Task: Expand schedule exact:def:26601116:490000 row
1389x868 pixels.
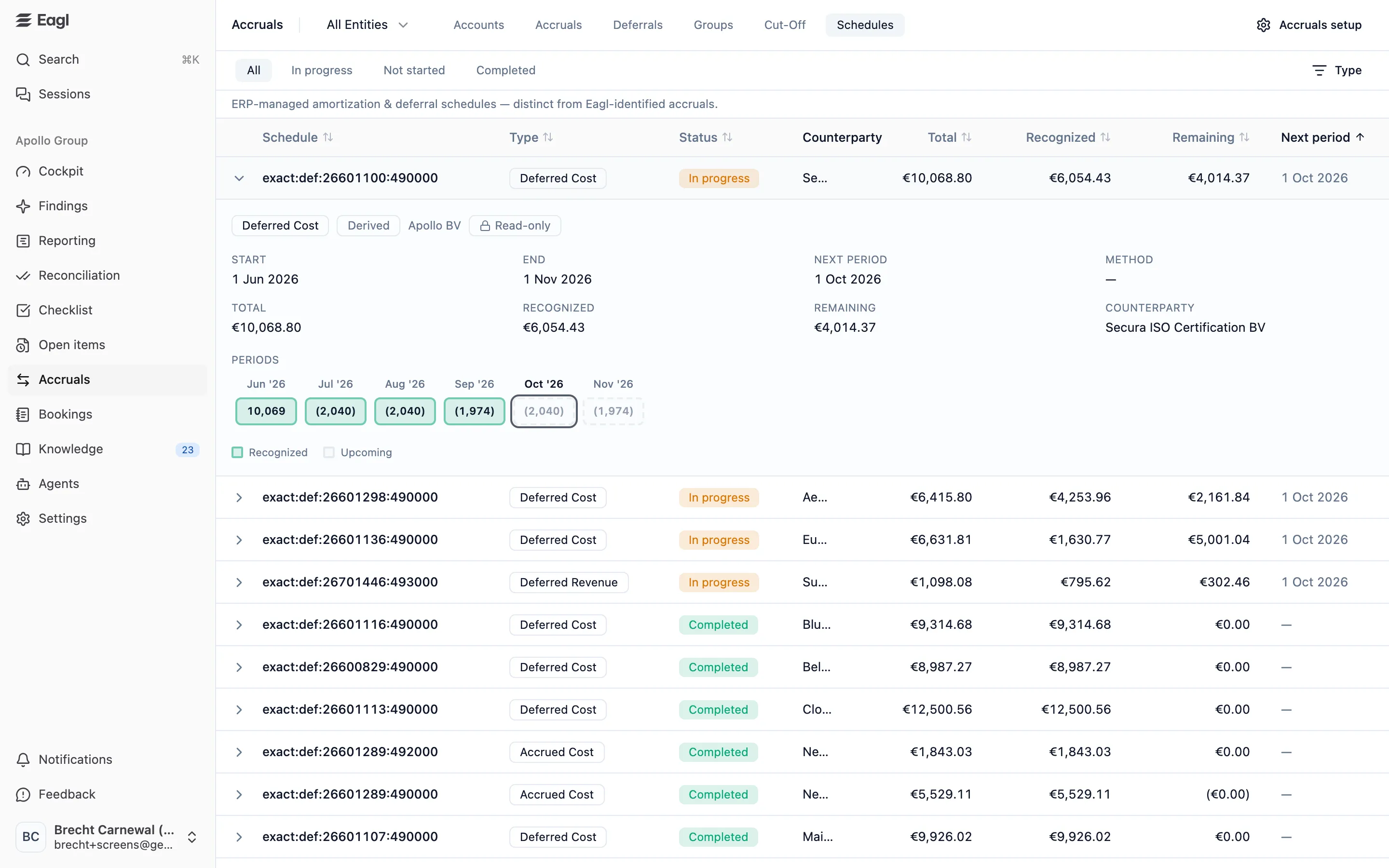Action: tap(239, 625)
